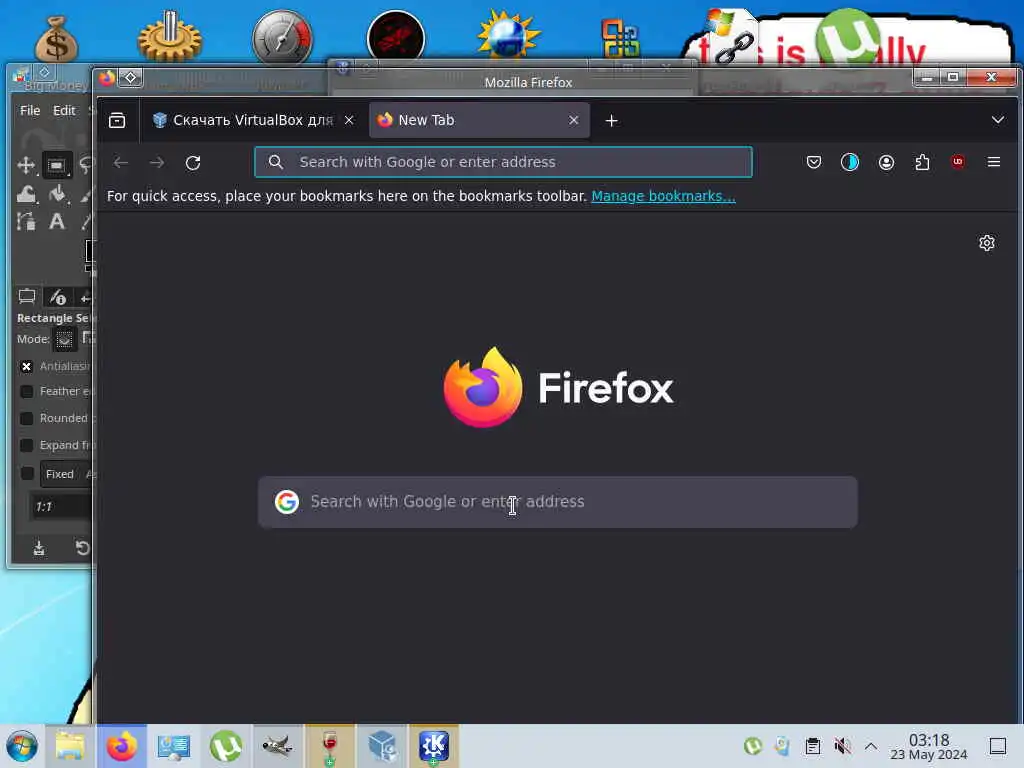Screen dimensions: 1024x768
Task: Expand the list all tabs chevron
Action: click(998, 120)
